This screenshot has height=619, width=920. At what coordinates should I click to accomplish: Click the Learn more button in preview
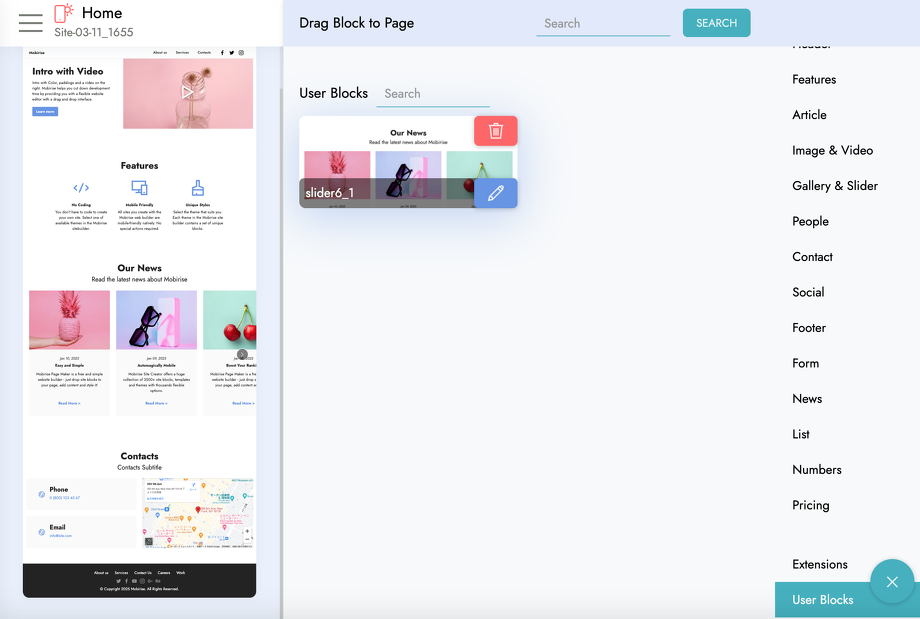coord(45,111)
